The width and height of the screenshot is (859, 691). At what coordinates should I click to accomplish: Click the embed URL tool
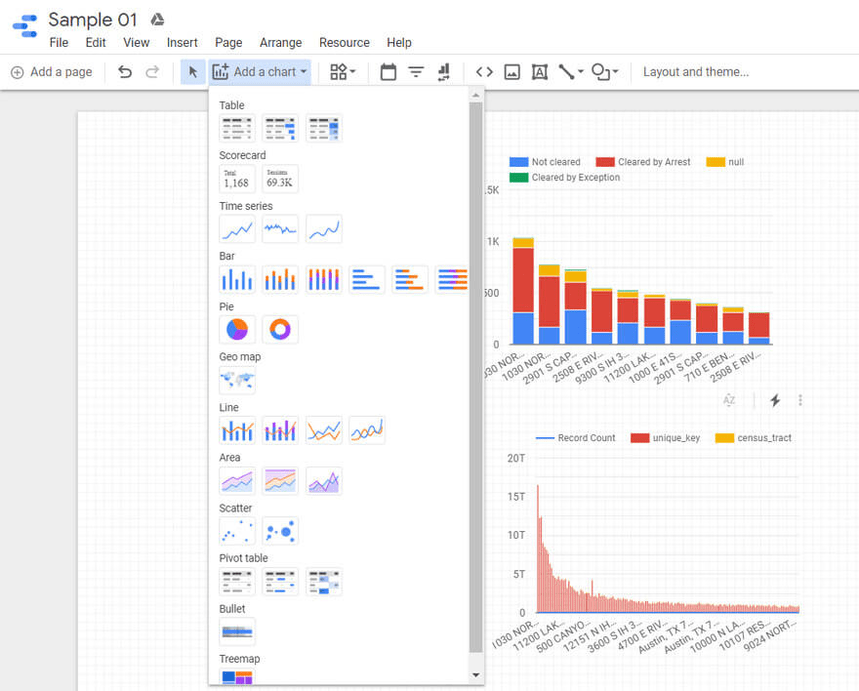484,71
